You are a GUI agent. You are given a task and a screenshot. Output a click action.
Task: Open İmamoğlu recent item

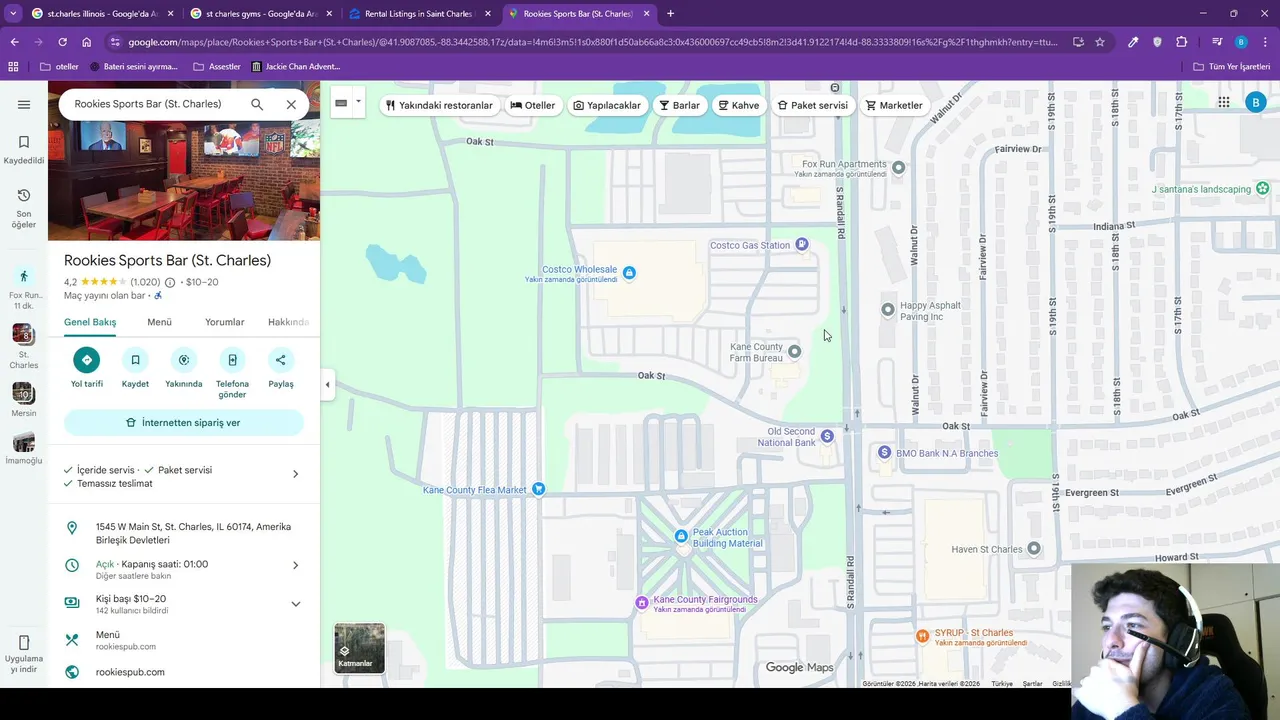coord(24,447)
